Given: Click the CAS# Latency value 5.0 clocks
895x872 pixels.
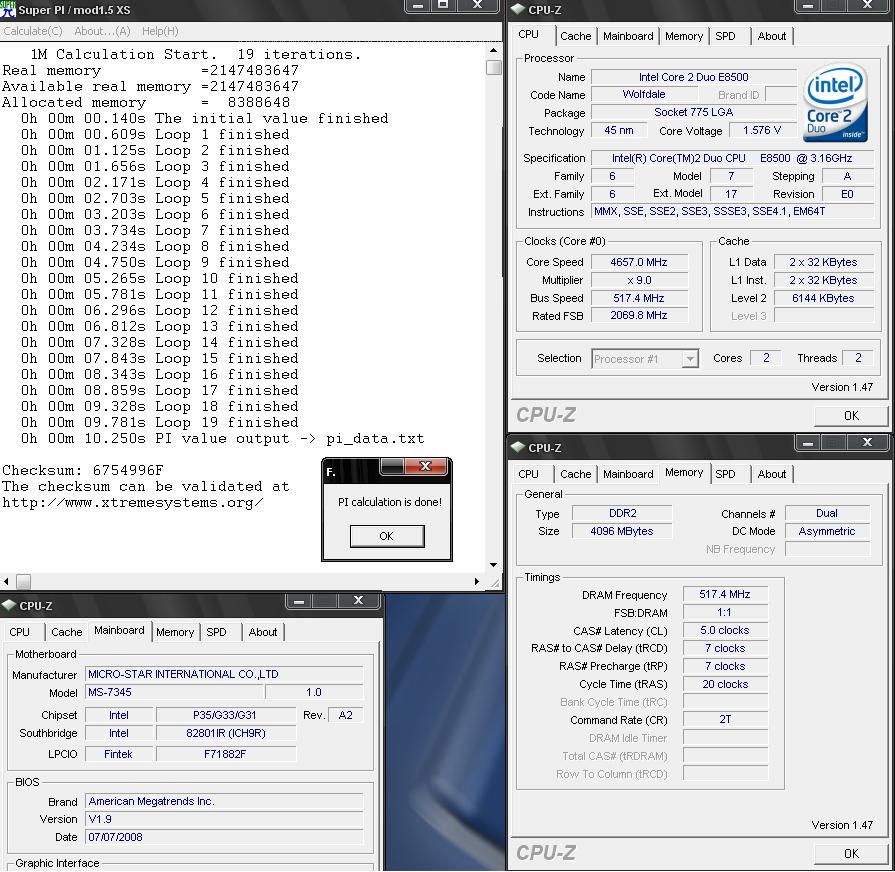Looking at the screenshot, I should (x=725, y=630).
